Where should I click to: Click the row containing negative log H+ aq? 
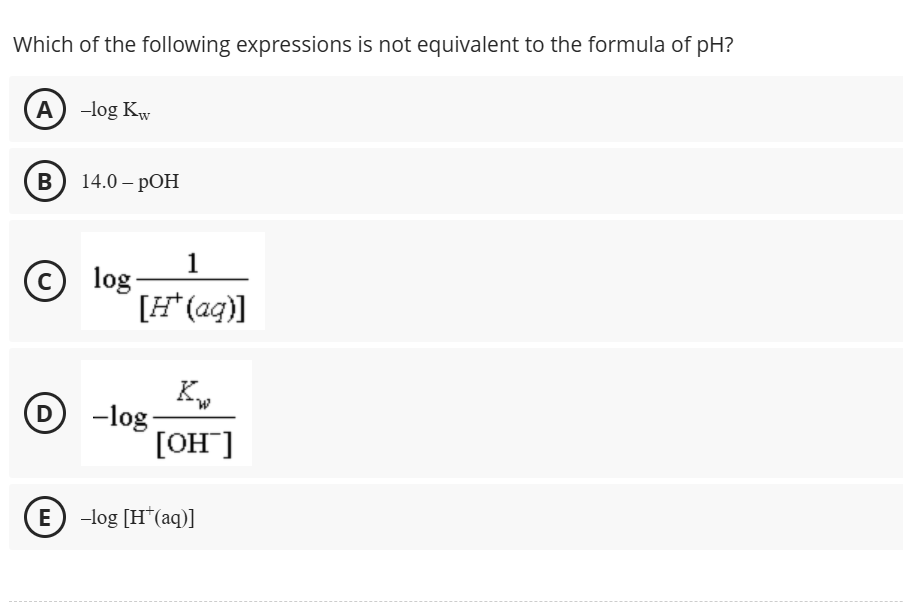click(450, 517)
